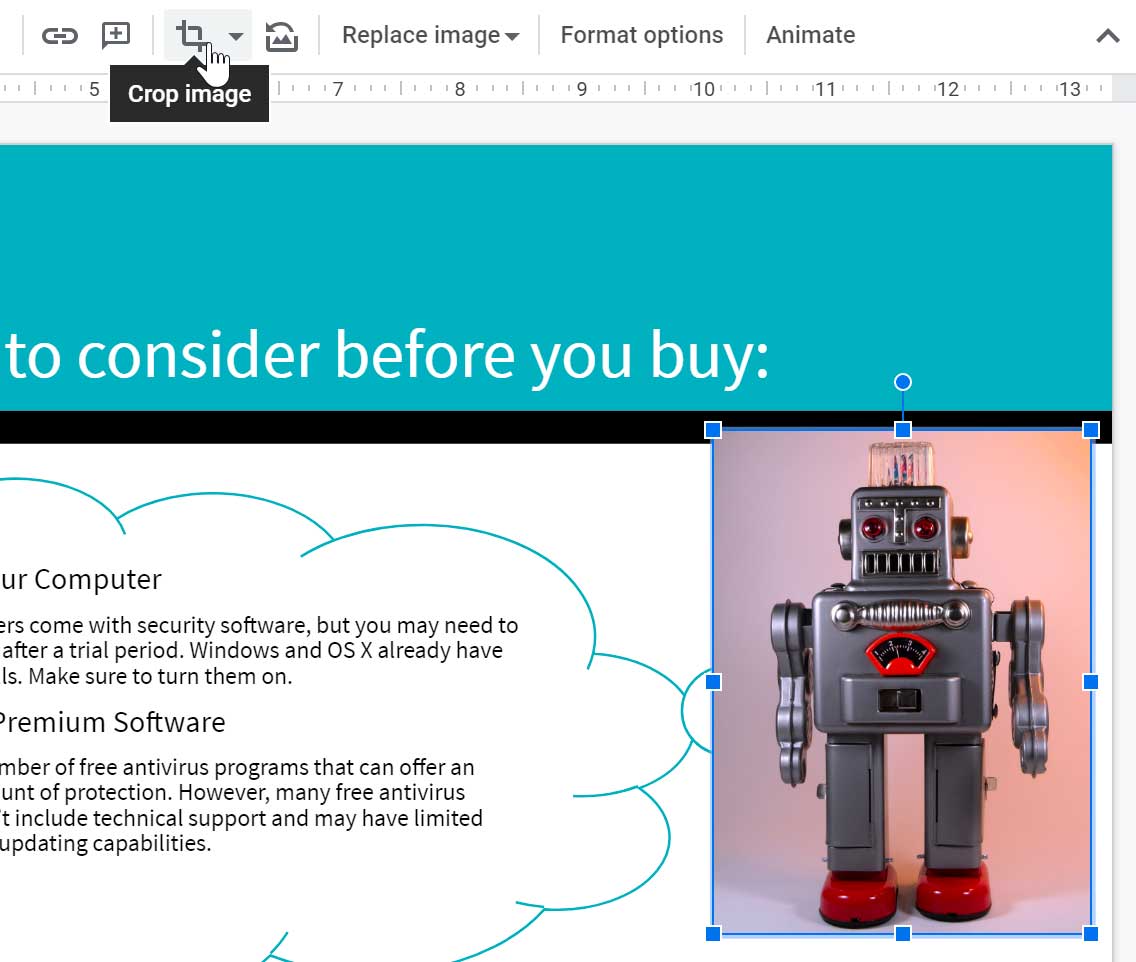
Task: Click the slide title text "to consider before you buy:"
Action: 388,355
